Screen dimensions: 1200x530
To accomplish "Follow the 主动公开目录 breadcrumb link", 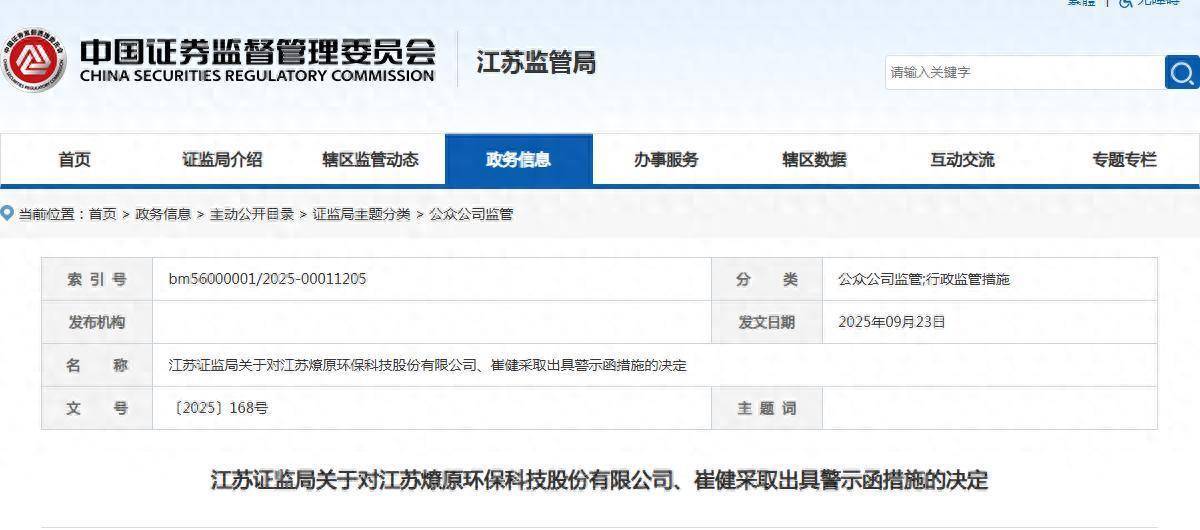I will (x=252, y=214).
